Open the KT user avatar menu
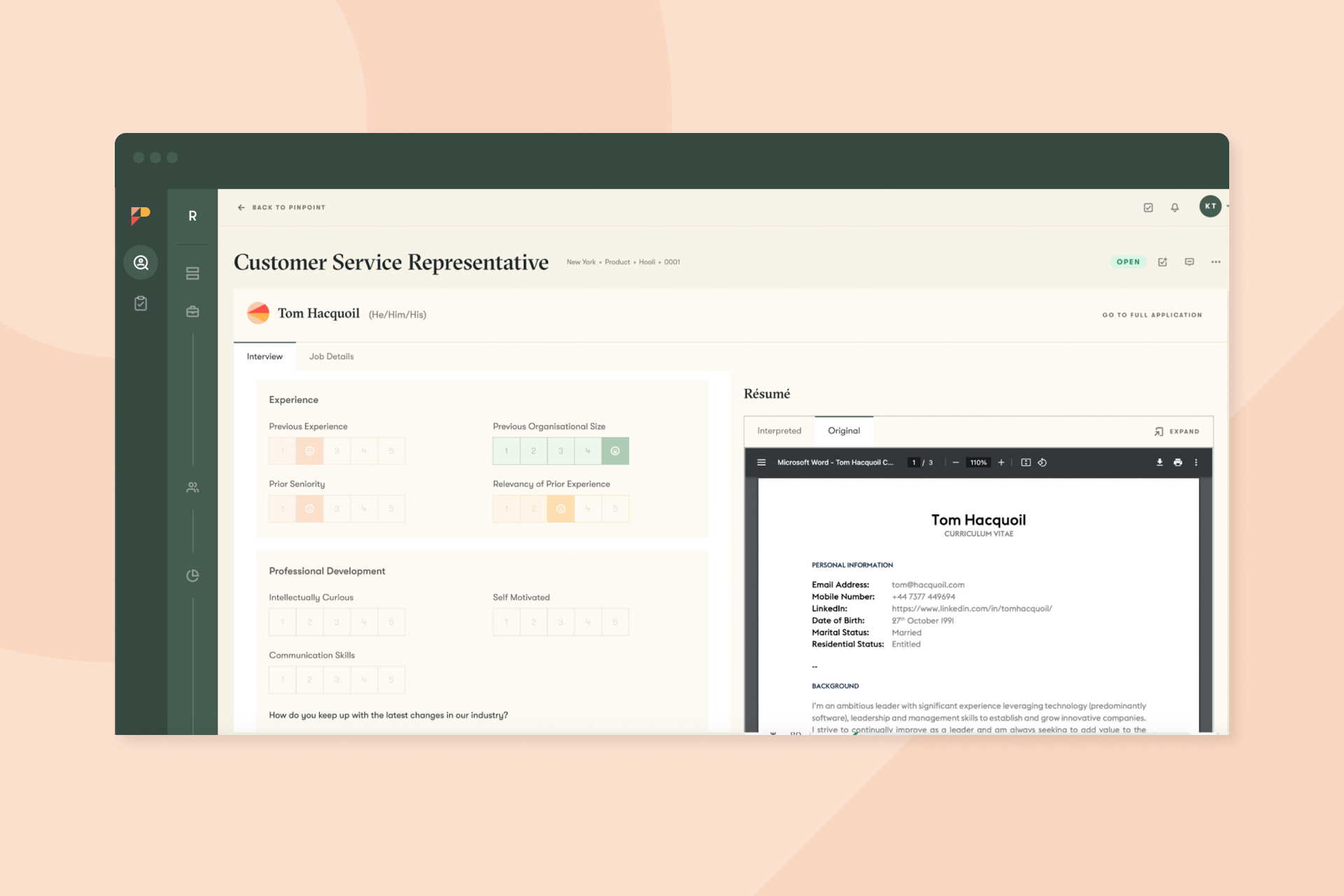This screenshot has width=1344, height=896. pos(1210,206)
